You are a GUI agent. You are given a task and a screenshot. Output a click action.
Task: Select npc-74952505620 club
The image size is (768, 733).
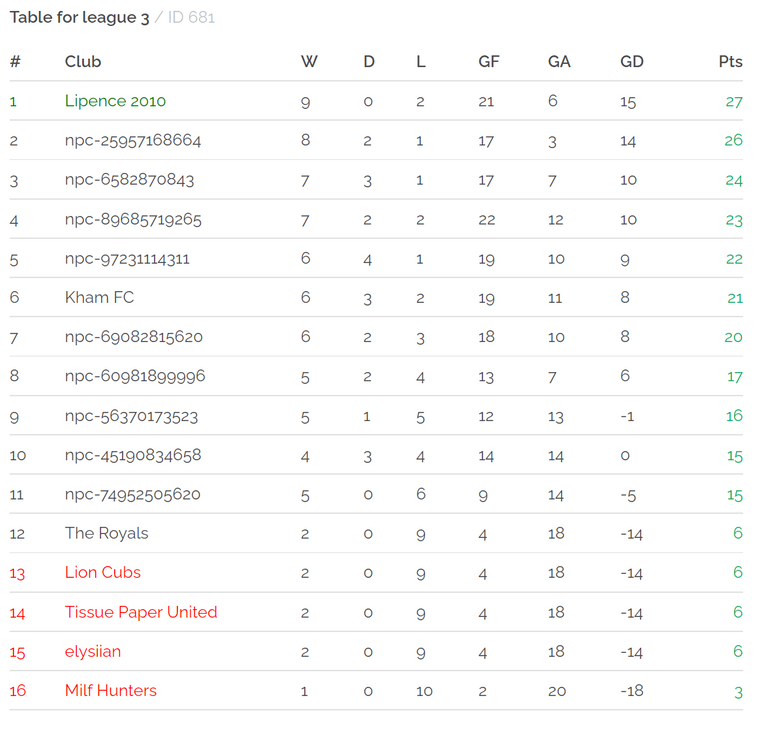point(132,494)
